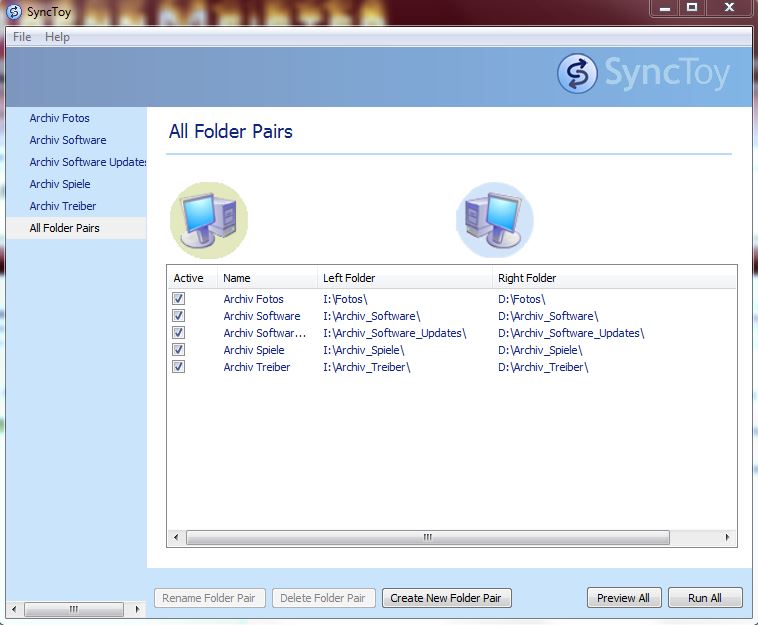758x625 pixels.
Task: Uncheck Active box for Archiv Fotos
Action: [x=178, y=299]
